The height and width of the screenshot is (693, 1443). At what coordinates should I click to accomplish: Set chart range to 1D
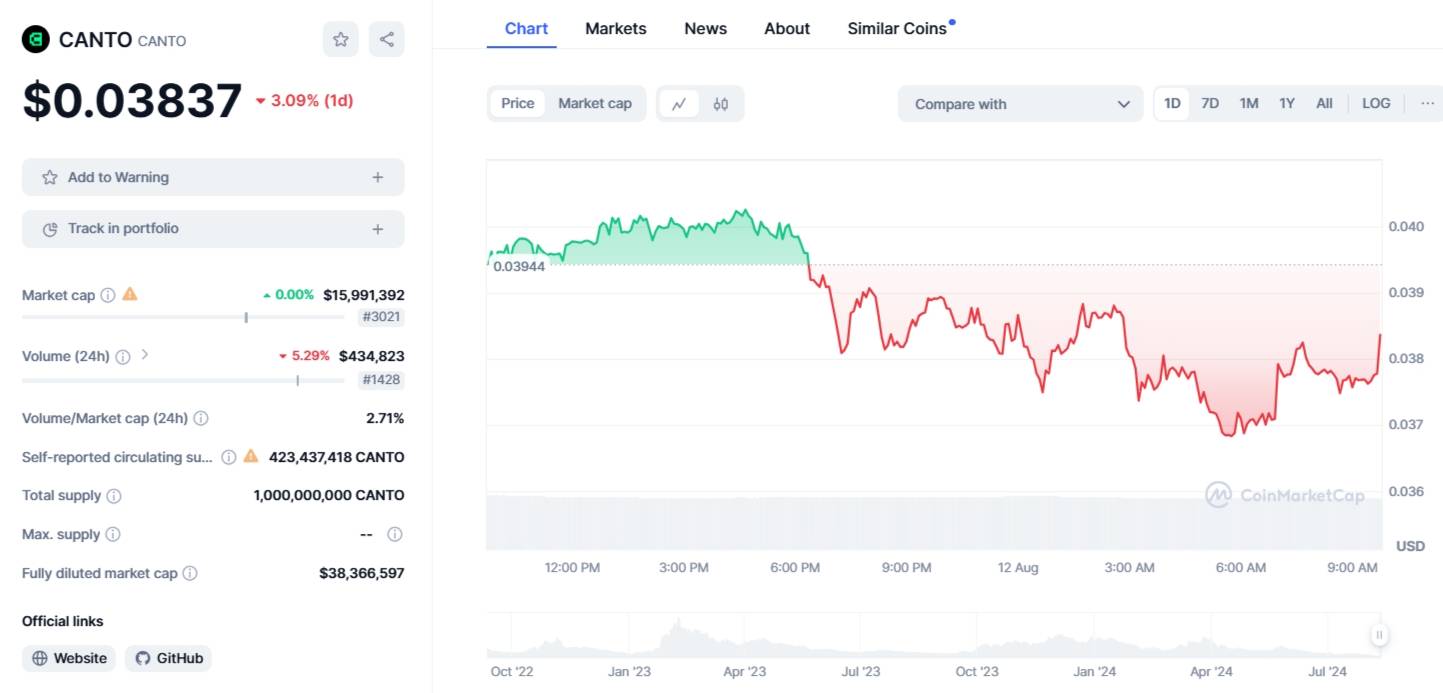coord(1172,103)
